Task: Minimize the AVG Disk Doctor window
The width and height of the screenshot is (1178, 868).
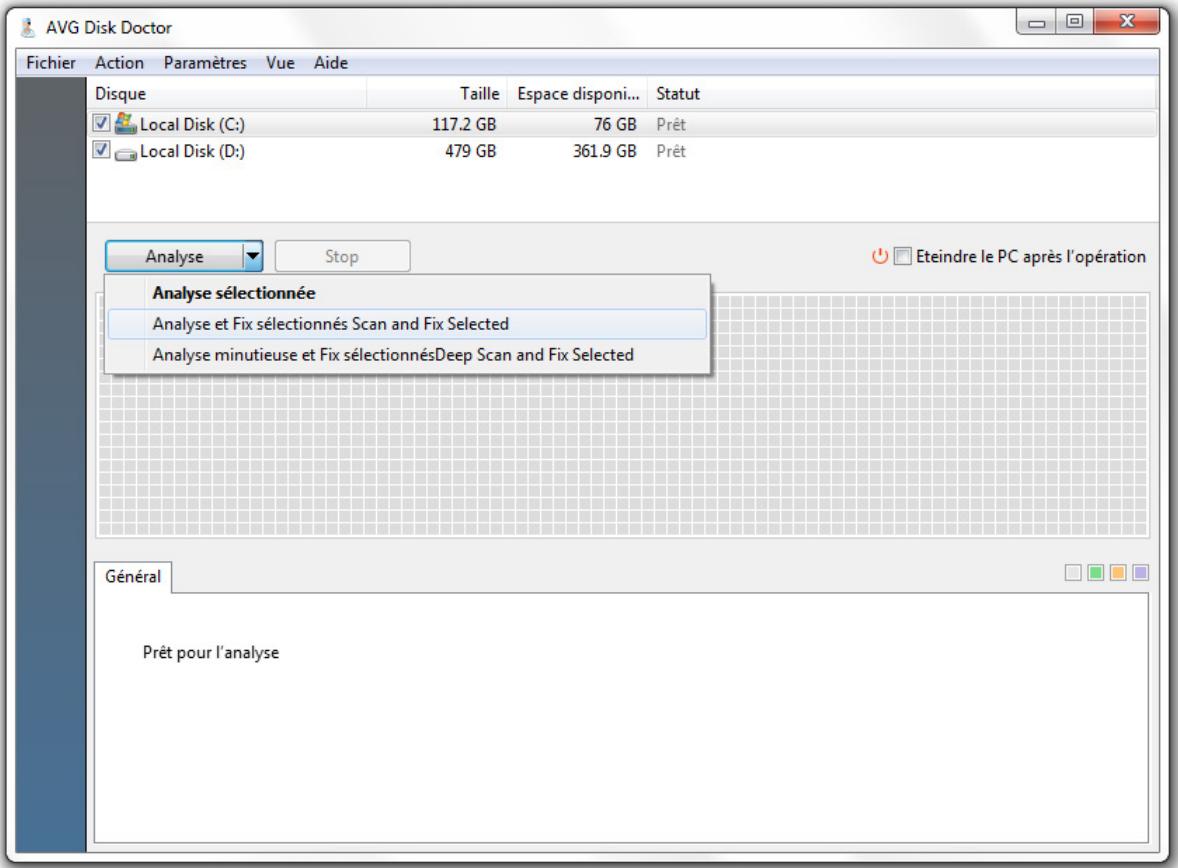Action: click(1037, 23)
